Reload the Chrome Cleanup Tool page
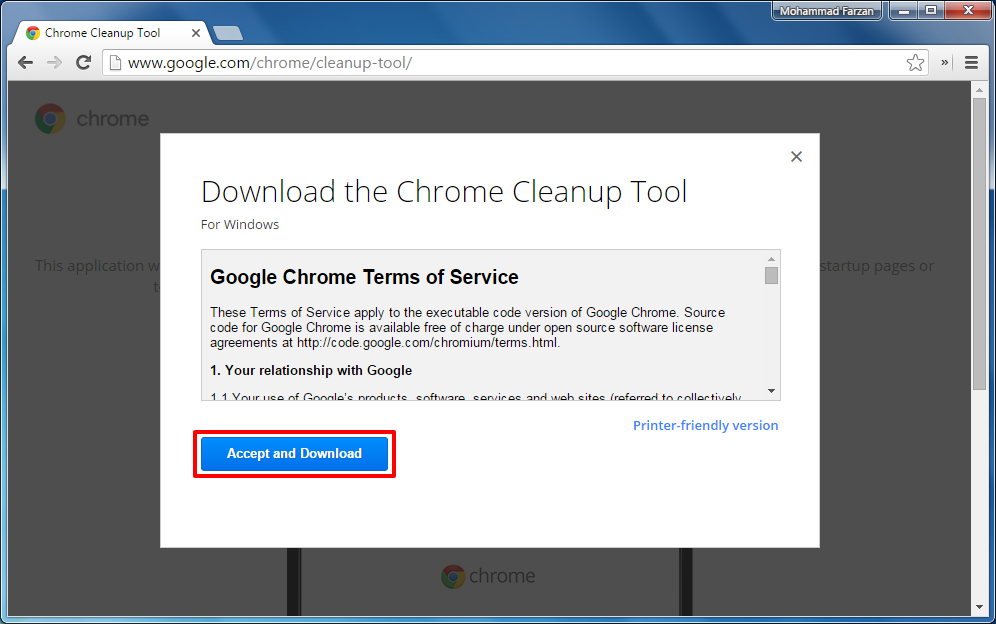The image size is (996, 624). (83, 62)
